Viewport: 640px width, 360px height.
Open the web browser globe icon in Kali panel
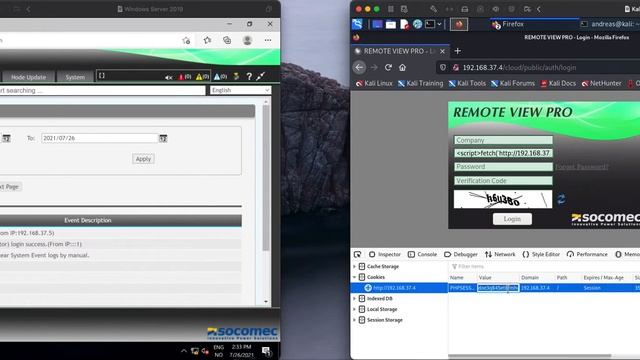pyautogui.click(x=417, y=24)
